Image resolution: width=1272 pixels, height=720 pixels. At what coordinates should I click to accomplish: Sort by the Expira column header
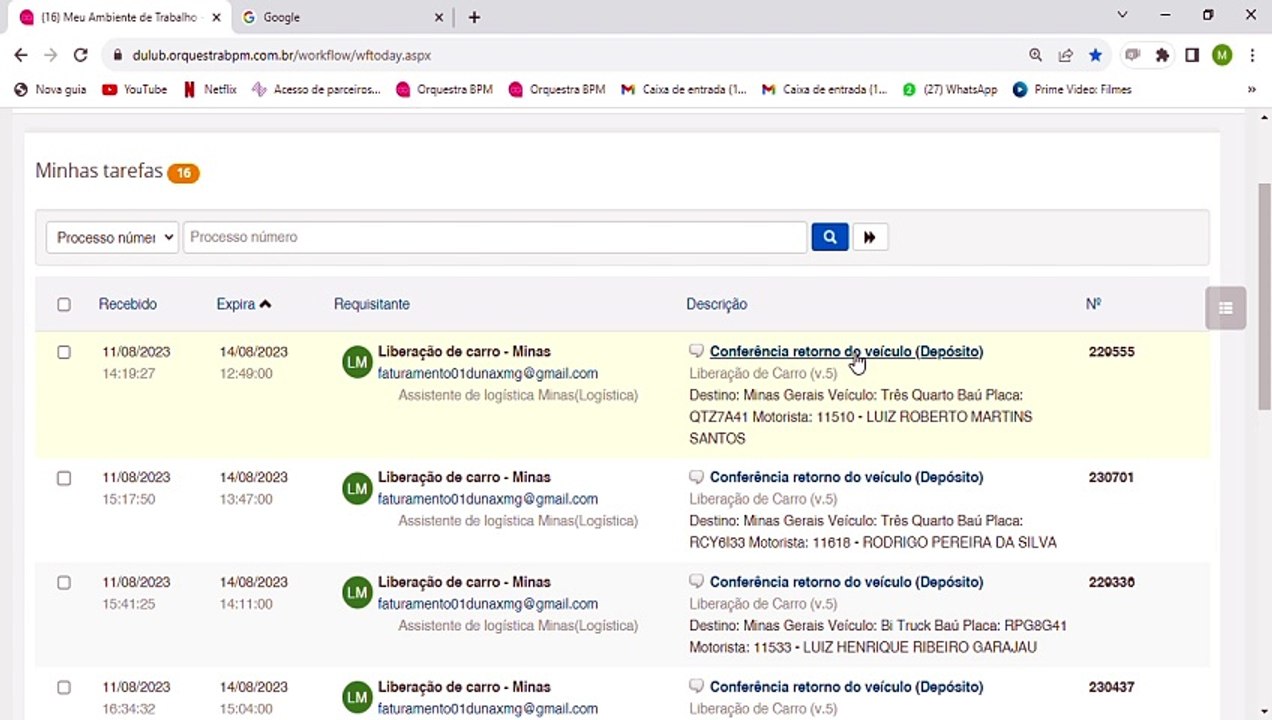coord(244,304)
